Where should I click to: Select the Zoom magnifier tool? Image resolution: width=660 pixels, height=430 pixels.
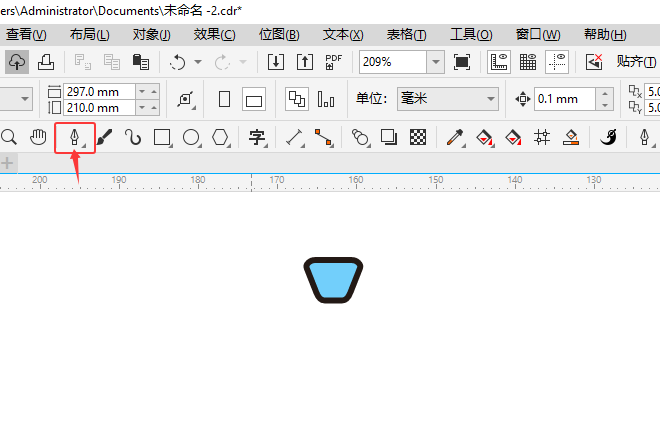coord(9,137)
